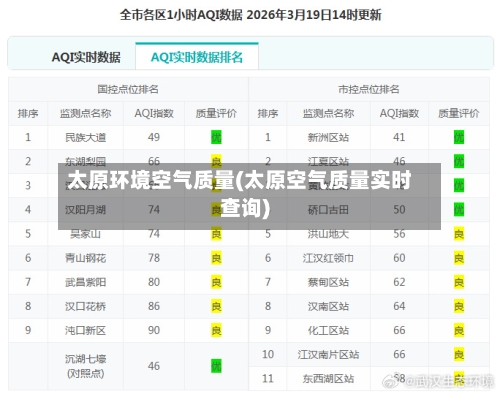Click the yellow 良 badge in 化工区站 row

(459, 330)
